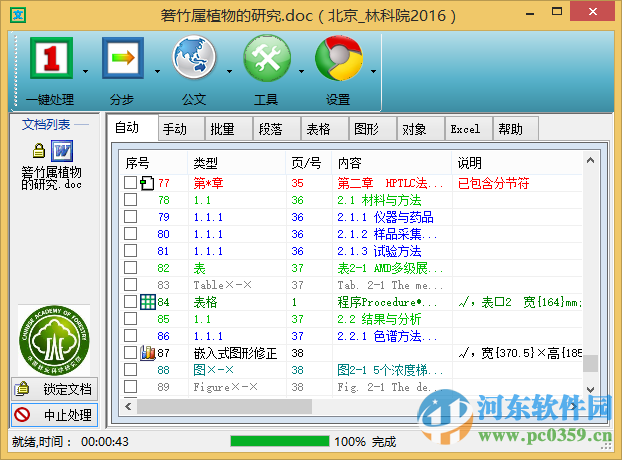The height and width of the screenshot is (460, 622).
Task: Click the 文档列表 panel heading
Action: (46, 125)
